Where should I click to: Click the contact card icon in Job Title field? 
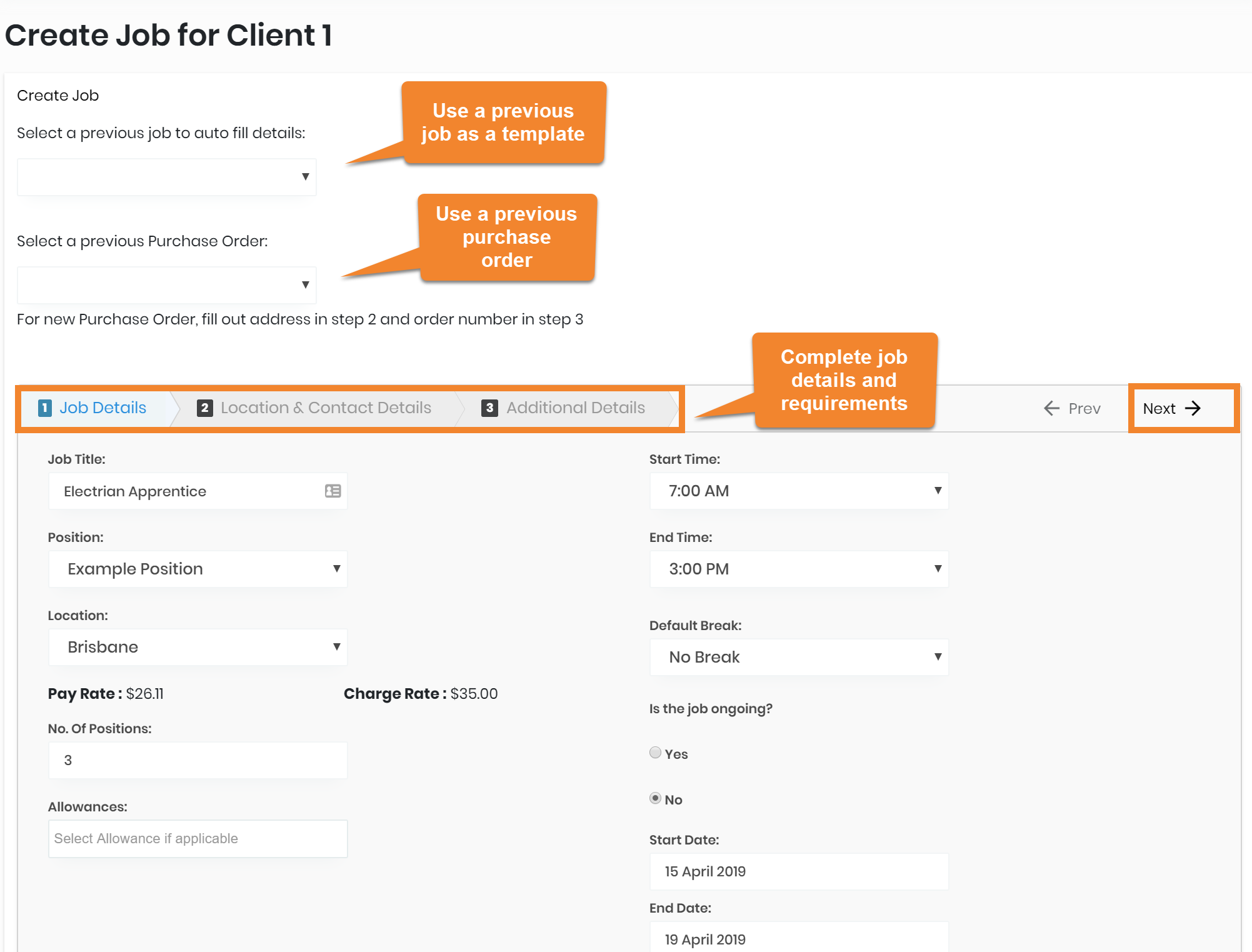333,491
